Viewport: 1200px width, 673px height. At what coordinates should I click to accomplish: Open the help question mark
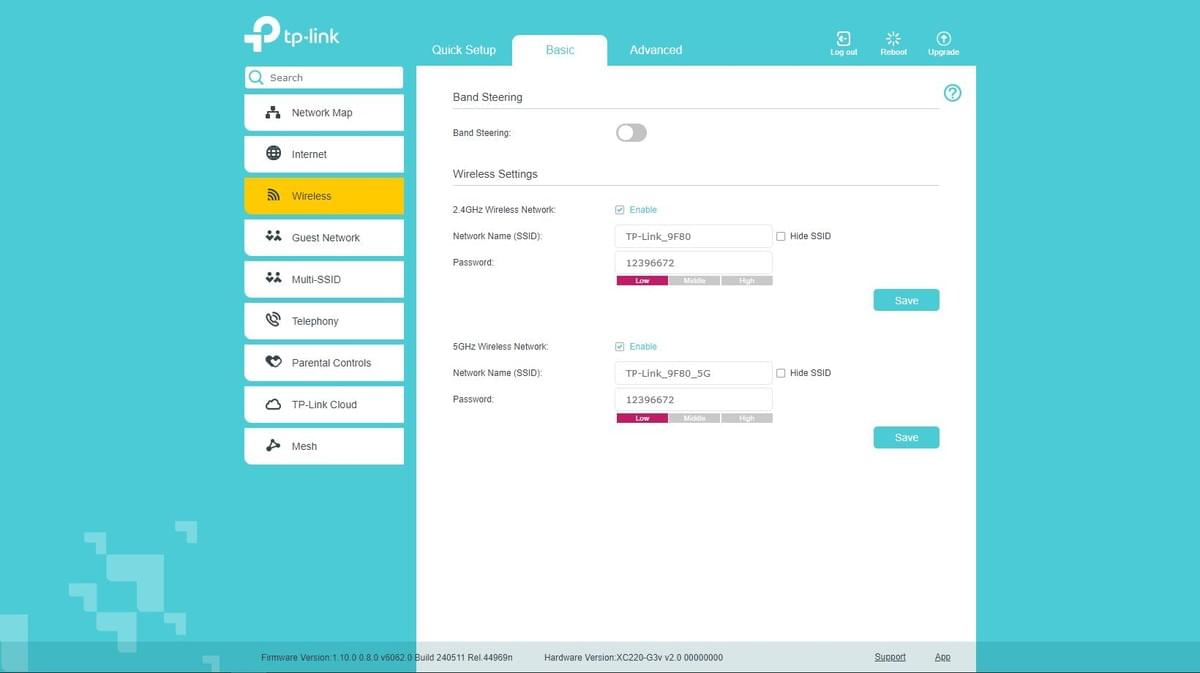[952, 93]
